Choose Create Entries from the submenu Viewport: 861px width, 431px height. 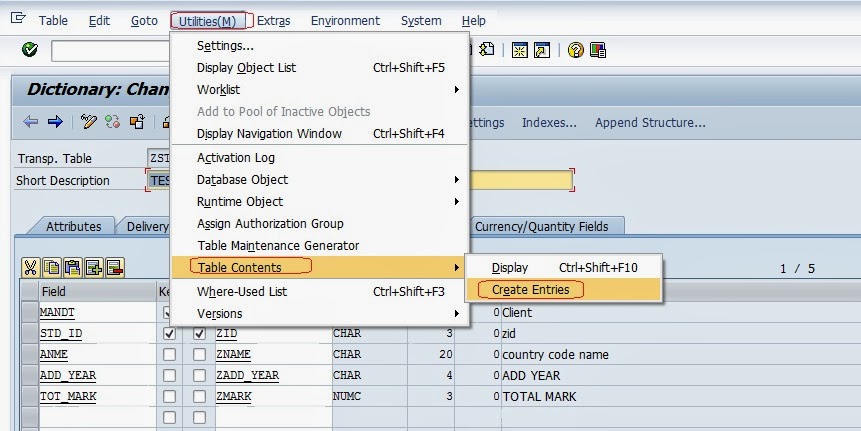click(x=530, y=290)
